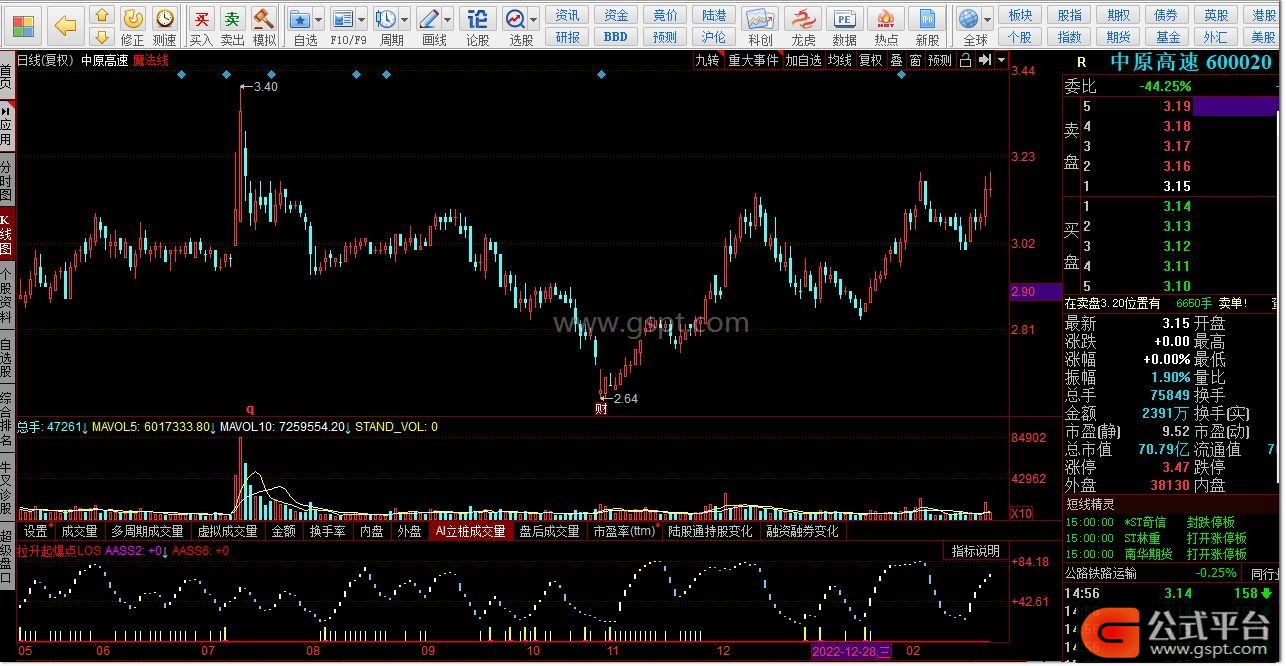Switch to the 虚拟成交量 tab
The width and height of the screenshot is (1286, 666).
pyautogui.click(x=227, y=531)
